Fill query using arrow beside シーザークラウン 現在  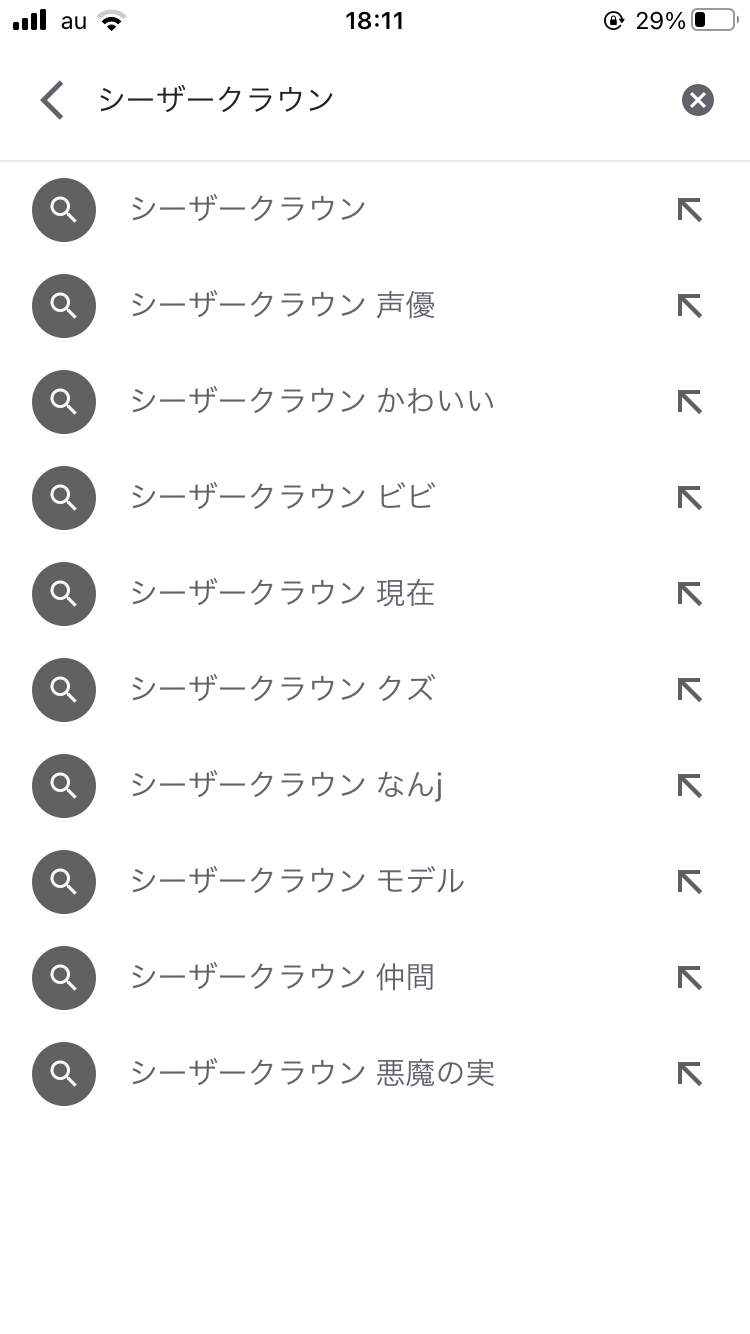click(x=689, y=594)
